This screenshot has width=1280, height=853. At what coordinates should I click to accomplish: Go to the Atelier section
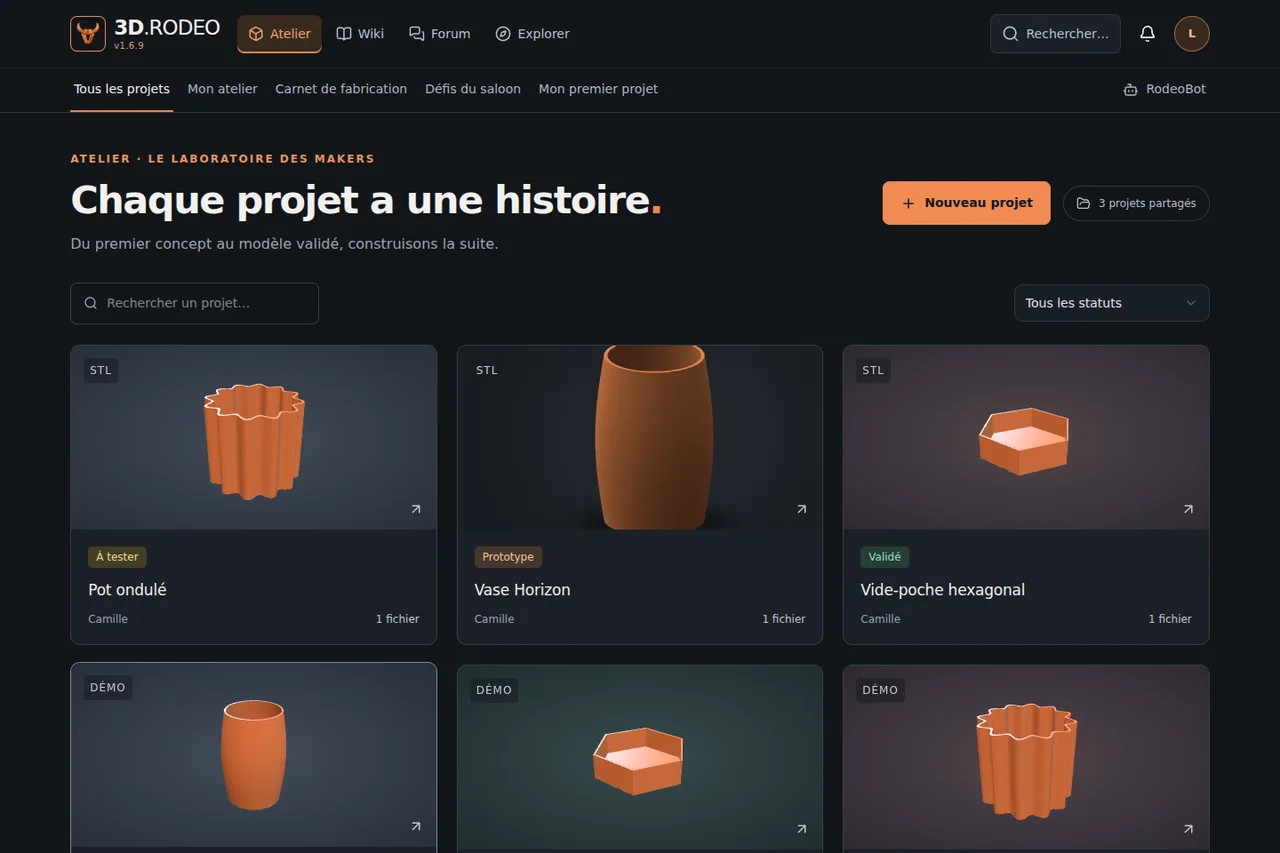pos(279,34)
